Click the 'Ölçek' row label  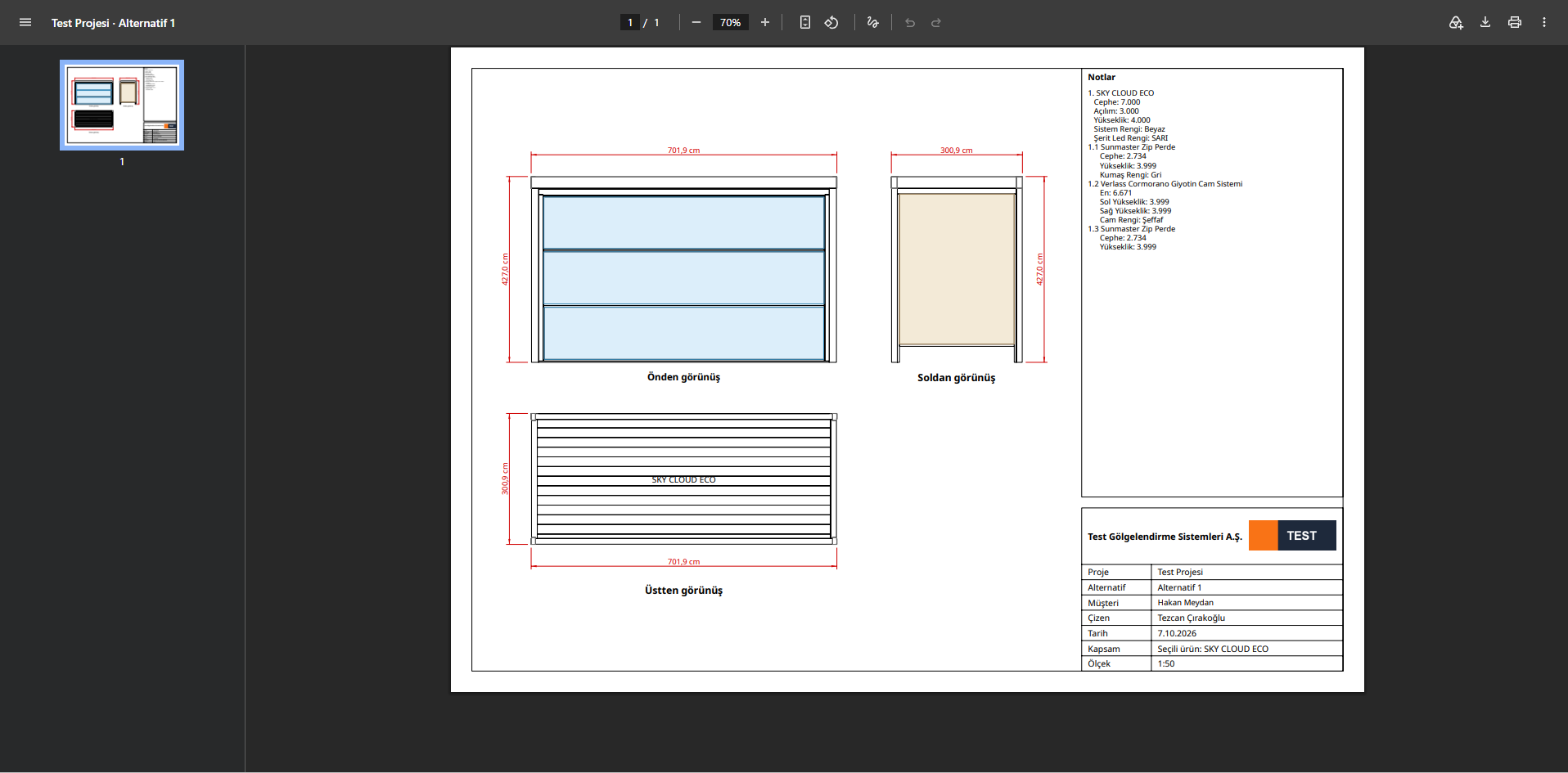1099,664
